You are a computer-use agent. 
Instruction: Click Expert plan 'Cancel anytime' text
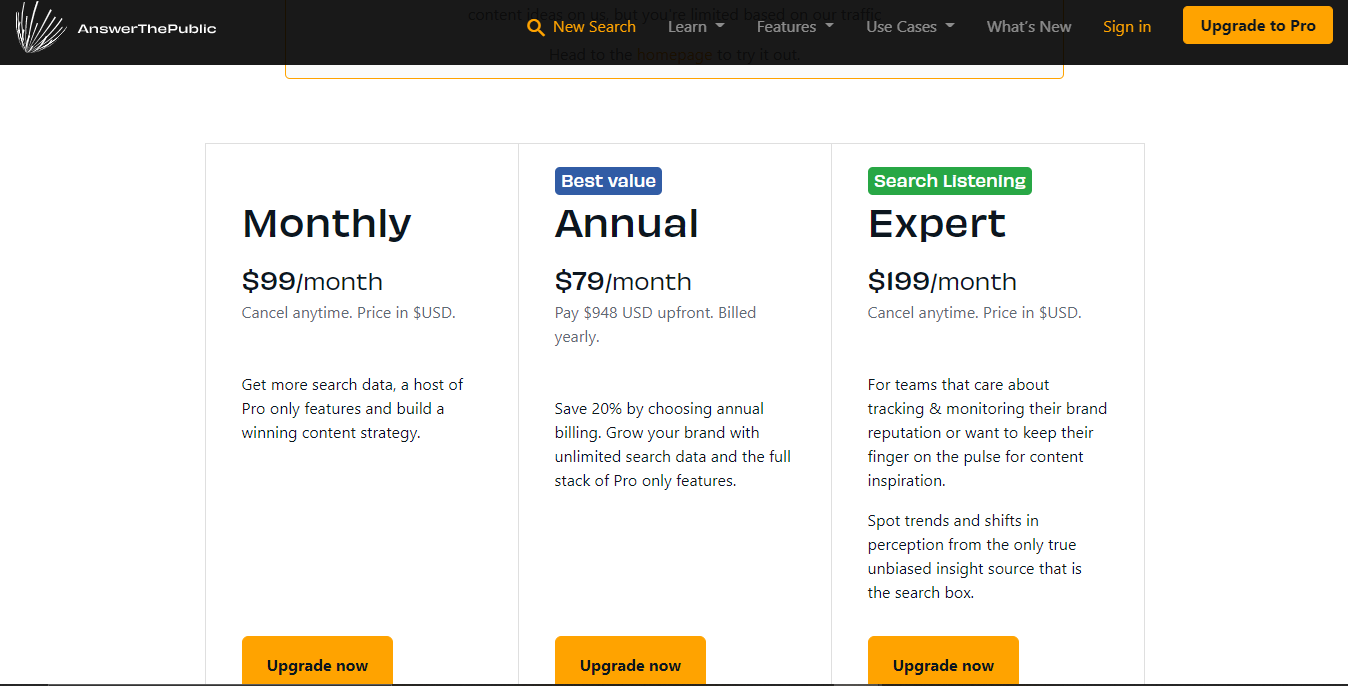[974, 313]
